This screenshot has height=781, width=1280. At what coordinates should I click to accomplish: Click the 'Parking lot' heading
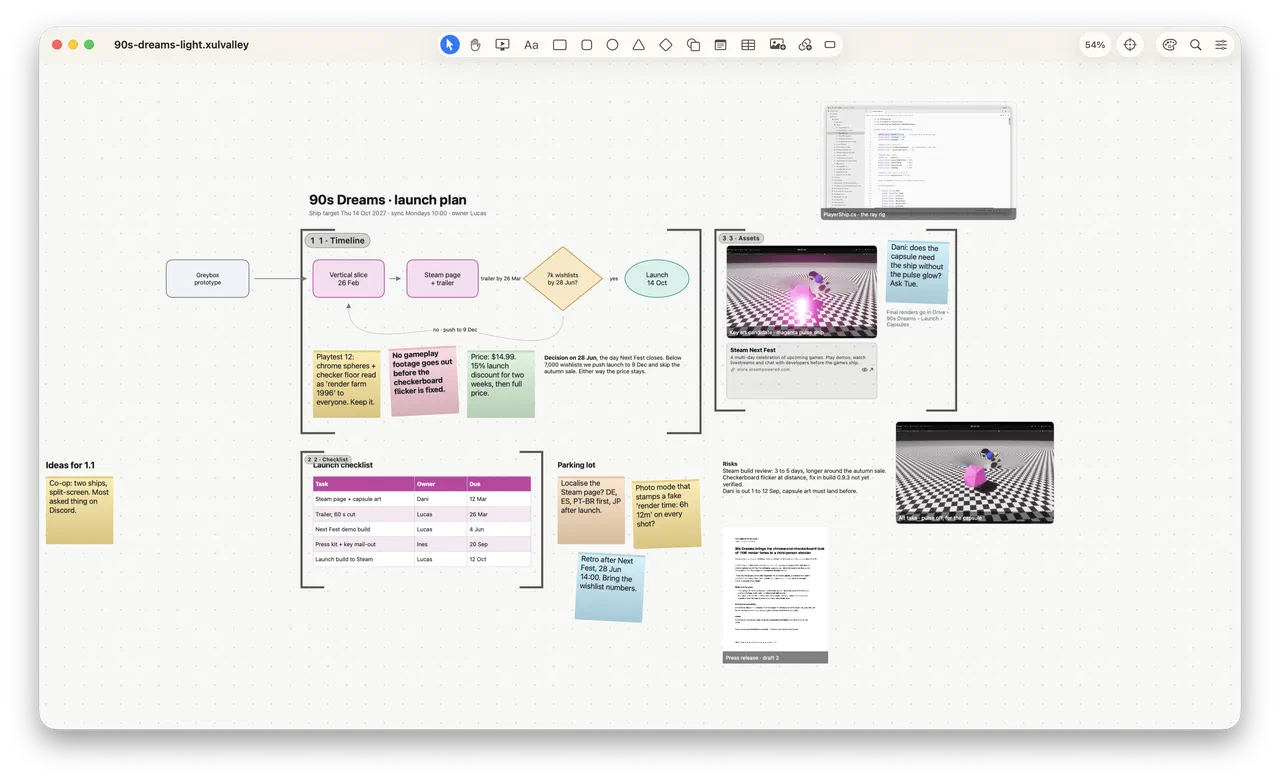coord(576,465)
